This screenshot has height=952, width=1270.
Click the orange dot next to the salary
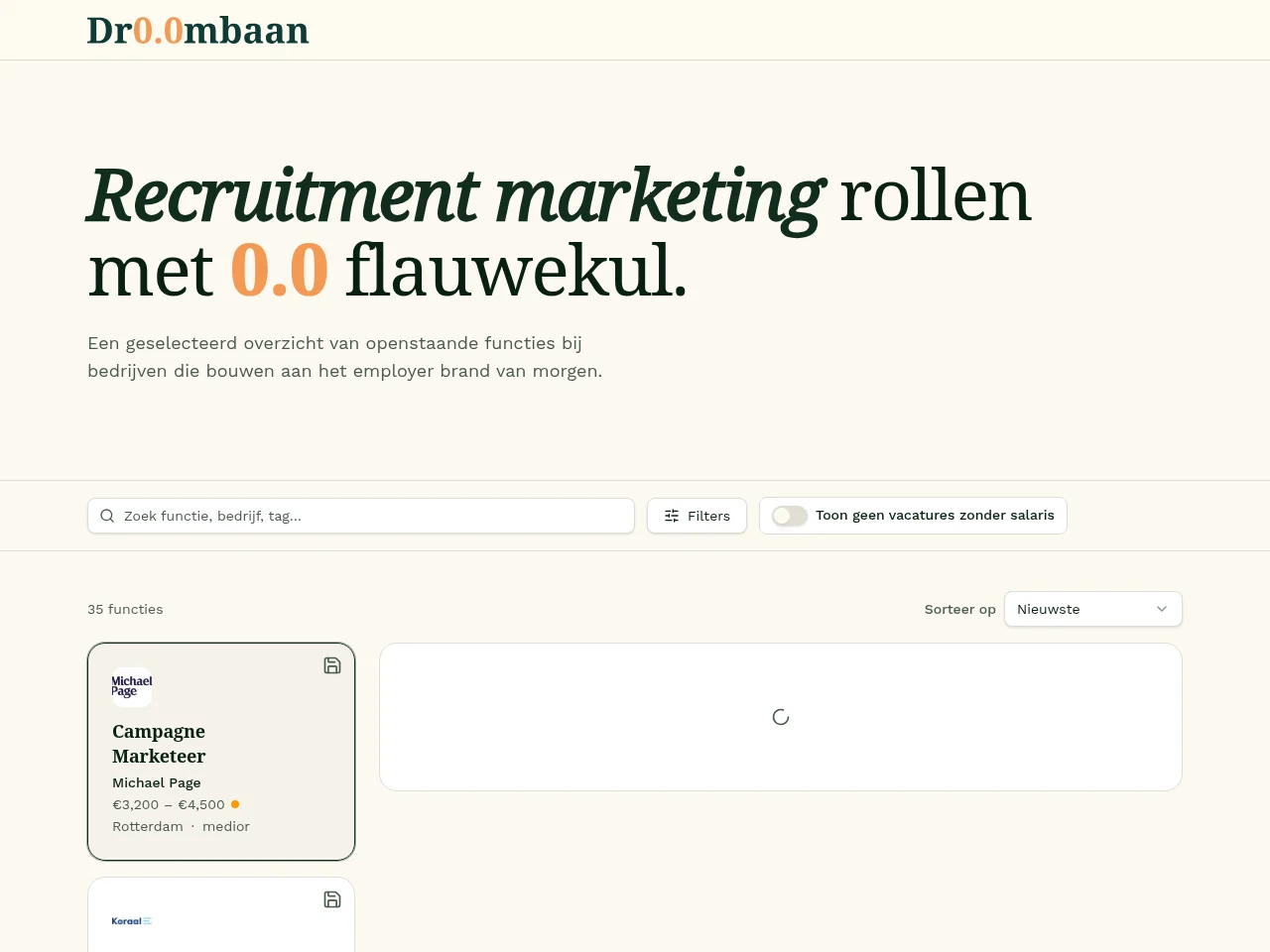pos(235,804)
